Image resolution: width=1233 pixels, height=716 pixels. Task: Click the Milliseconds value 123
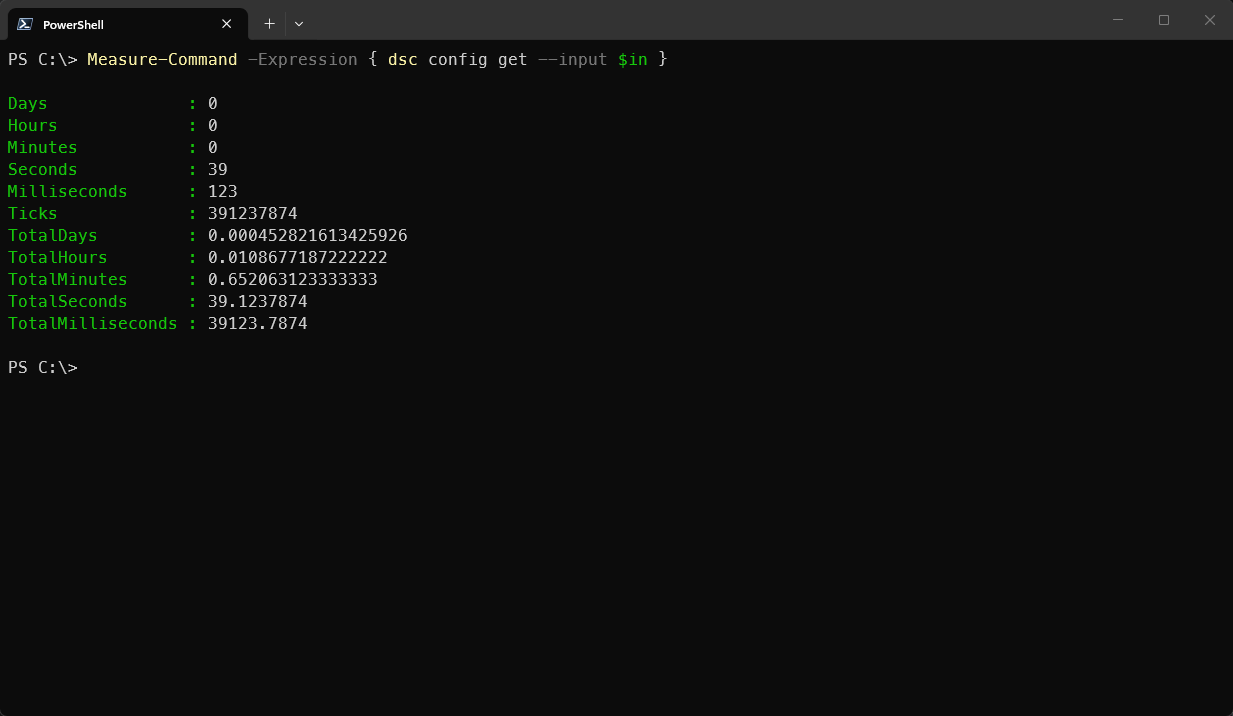223,192
